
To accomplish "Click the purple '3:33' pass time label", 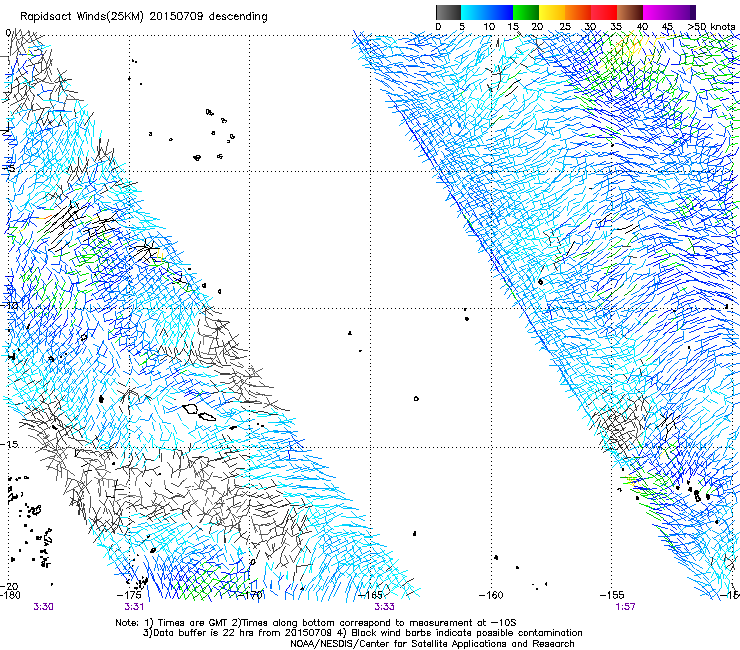I will [x=384, y=607].
